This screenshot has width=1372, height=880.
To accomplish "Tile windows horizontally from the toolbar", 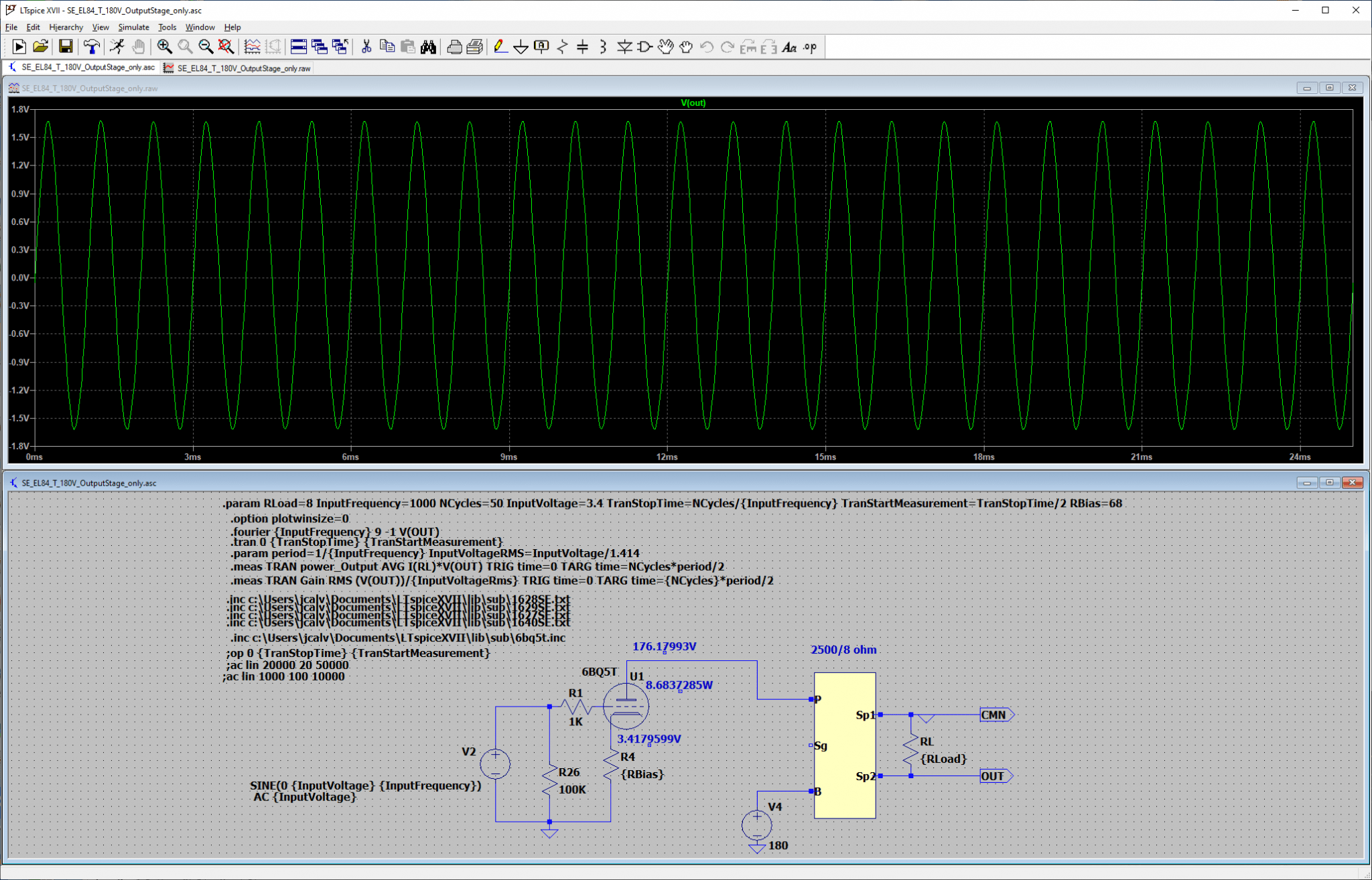I will point(299,46).
